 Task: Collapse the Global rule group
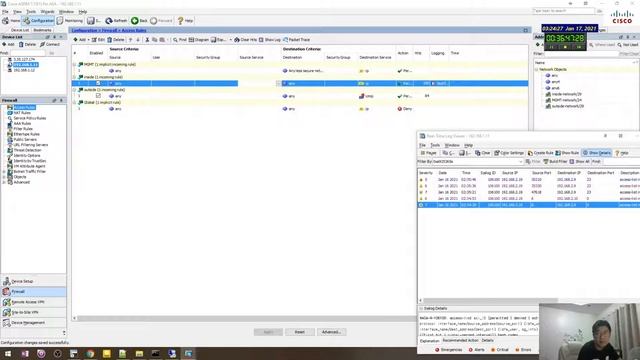[x=74, y=102]
